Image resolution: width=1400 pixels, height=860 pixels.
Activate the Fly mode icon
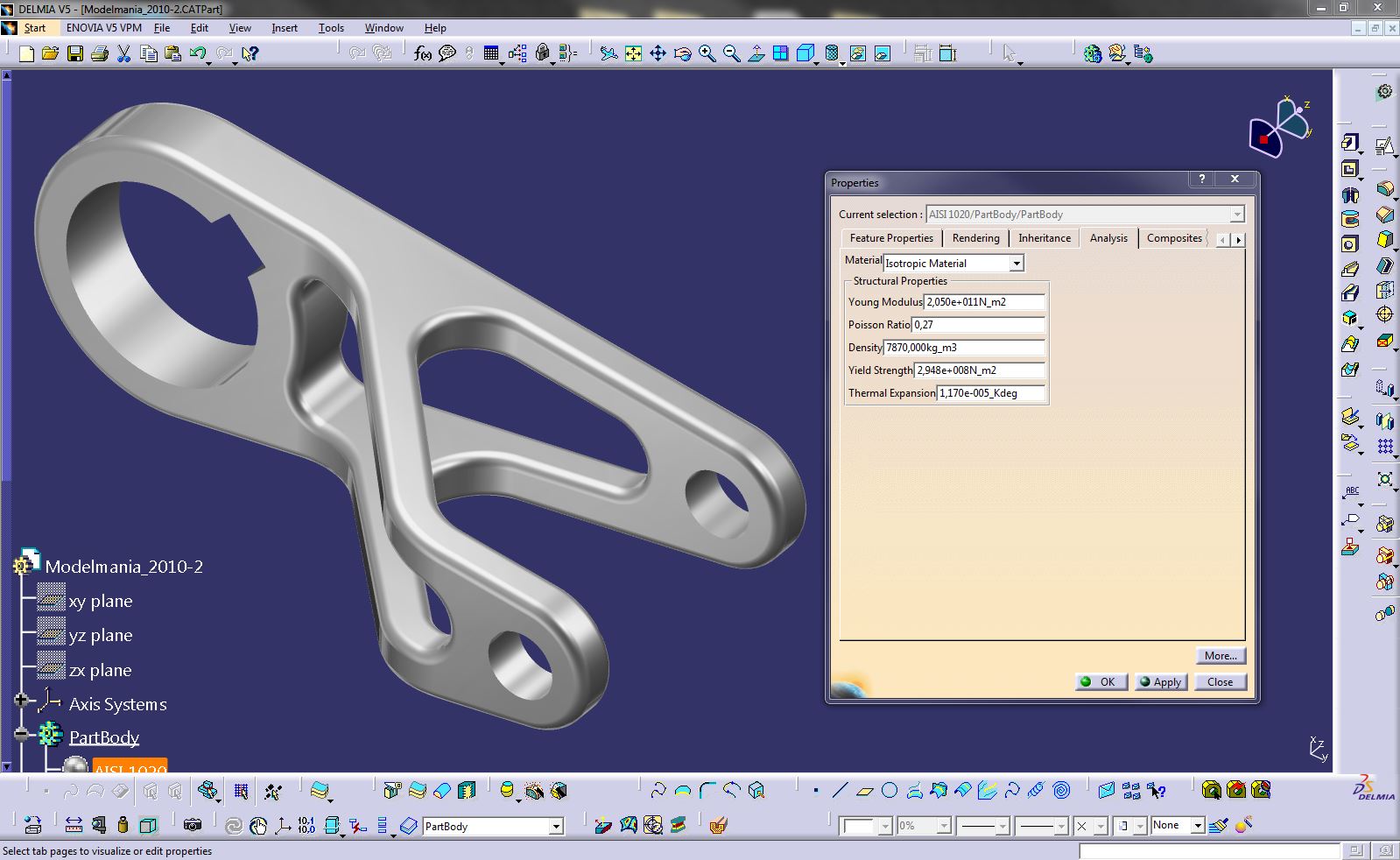609,54
